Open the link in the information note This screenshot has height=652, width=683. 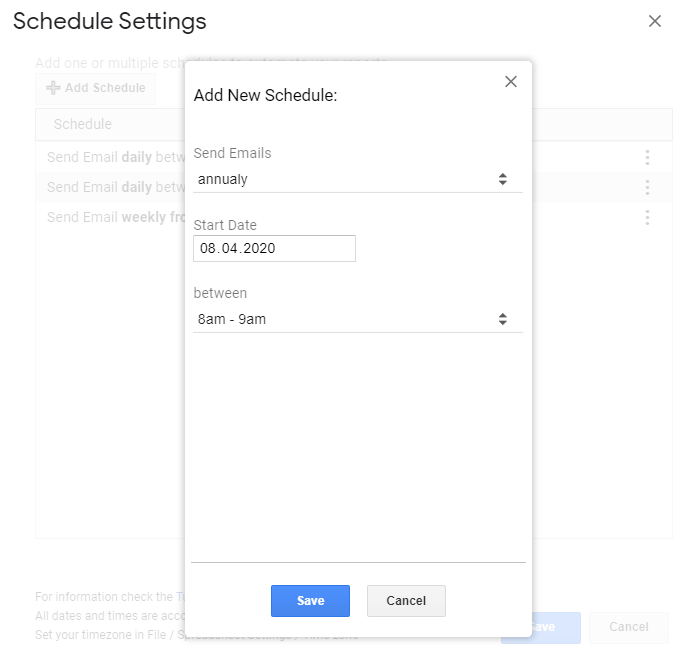point(180,597)
